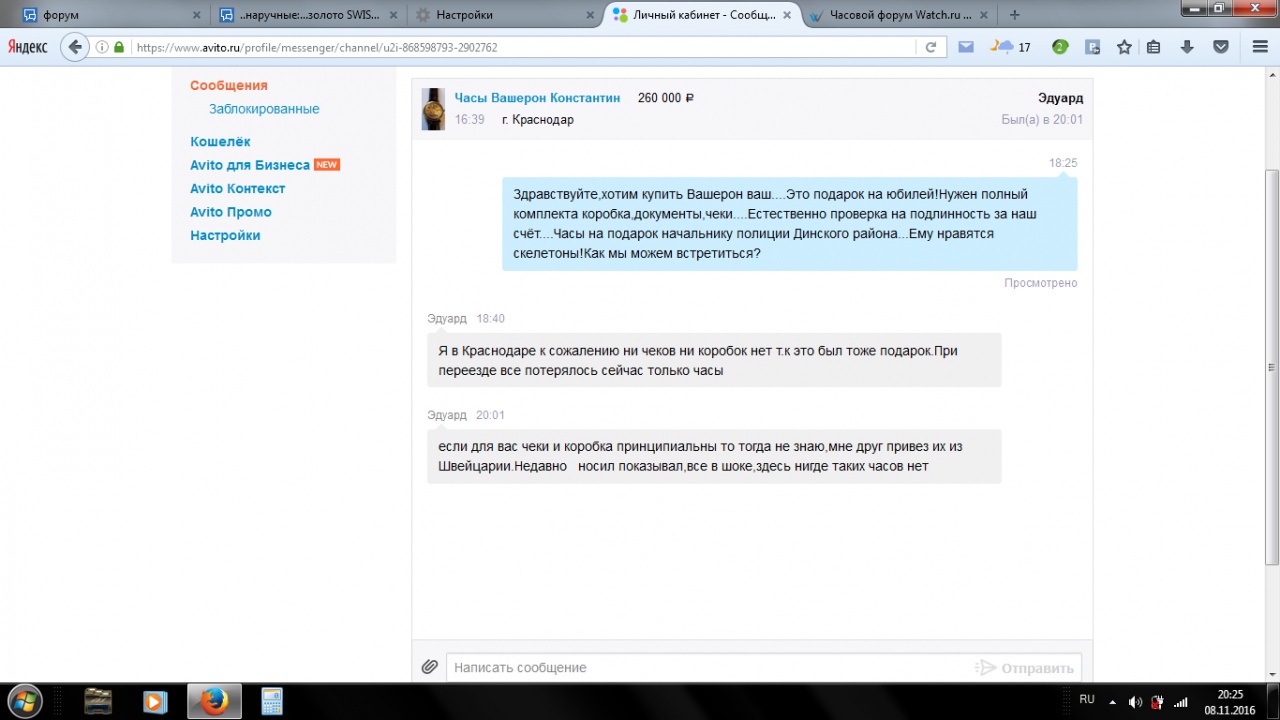
Task: Open the Настройки sidebar link
Action: point(225,236)
